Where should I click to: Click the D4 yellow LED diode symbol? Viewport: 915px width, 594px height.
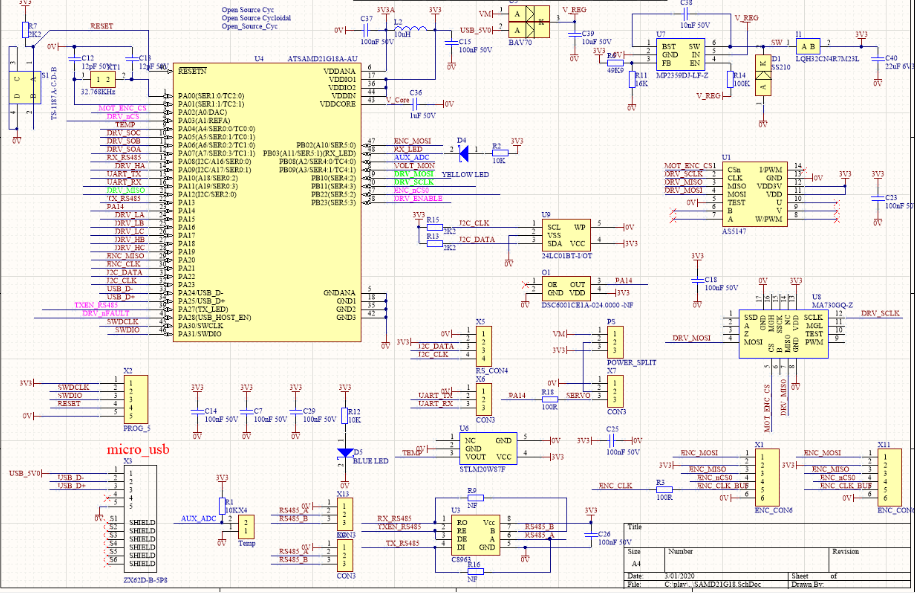[464, 153]
